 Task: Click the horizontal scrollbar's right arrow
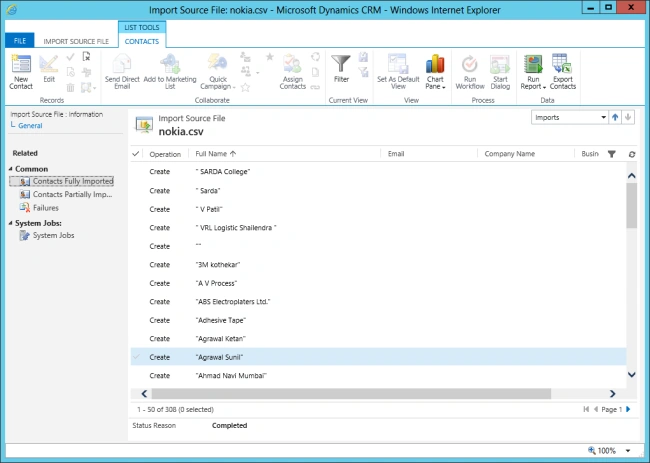pyautogui.click(x=612, y=393)
